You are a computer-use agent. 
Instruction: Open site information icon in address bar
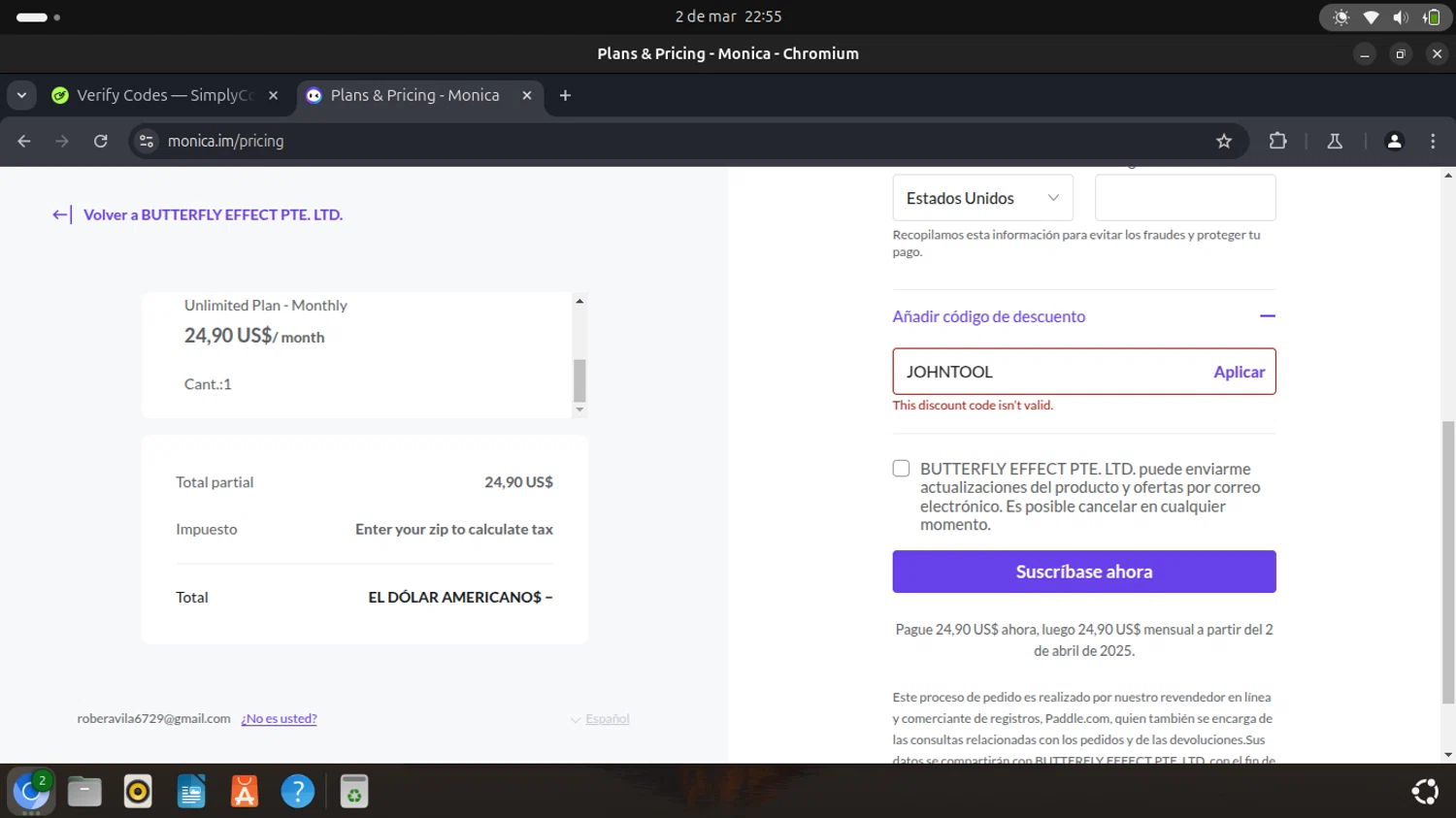click(147, 141)
